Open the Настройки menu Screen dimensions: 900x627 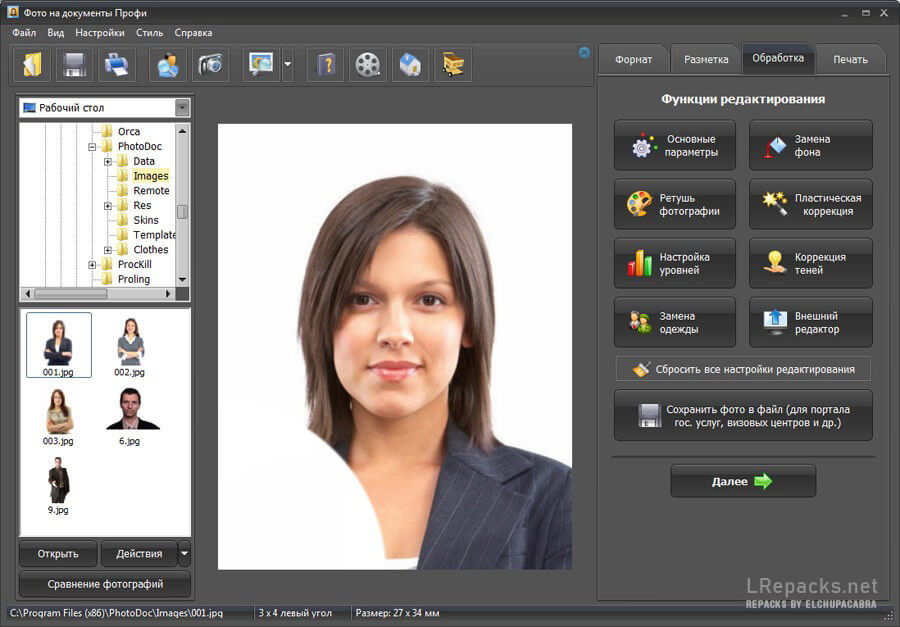point(100,33)
